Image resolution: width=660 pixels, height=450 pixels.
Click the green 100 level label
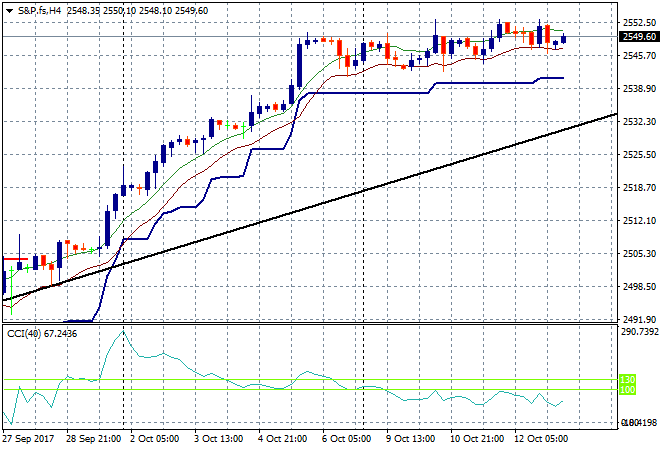pos(627,390)
